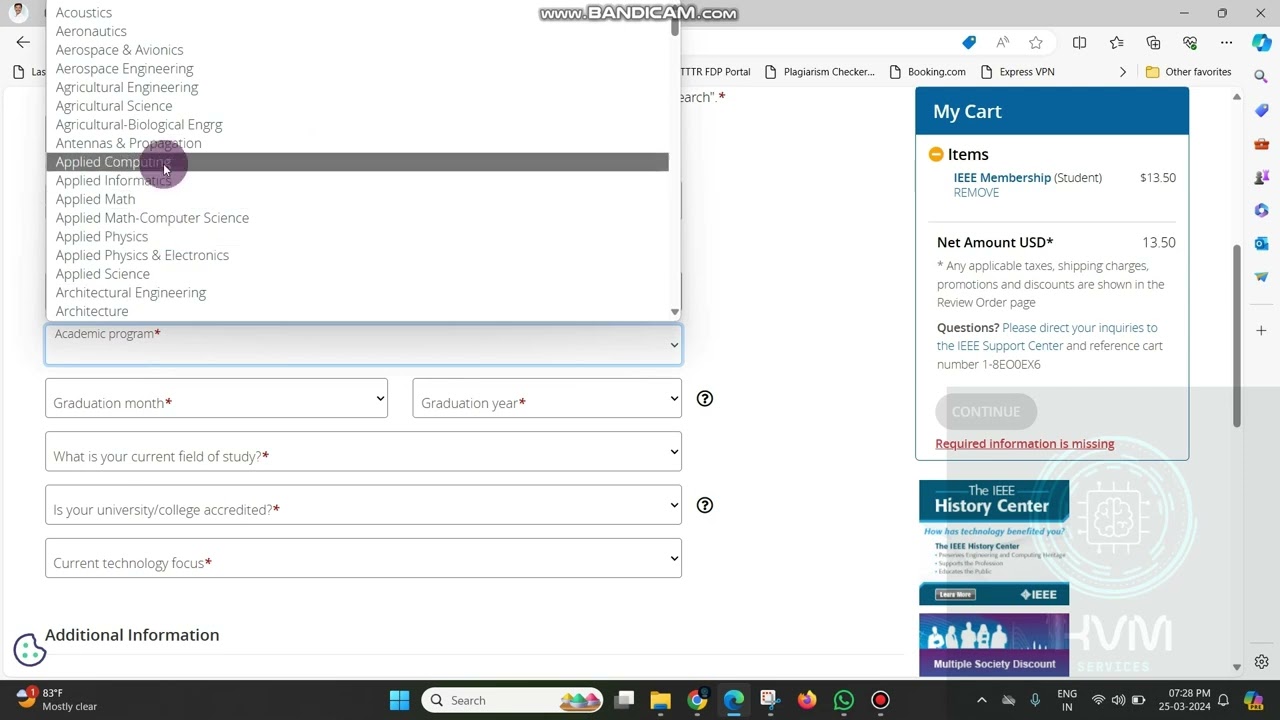This screenshot has height=720, width=1280.
Task: Follow the IEEE Support Center inquiries link
Action: pos(1047,337)
